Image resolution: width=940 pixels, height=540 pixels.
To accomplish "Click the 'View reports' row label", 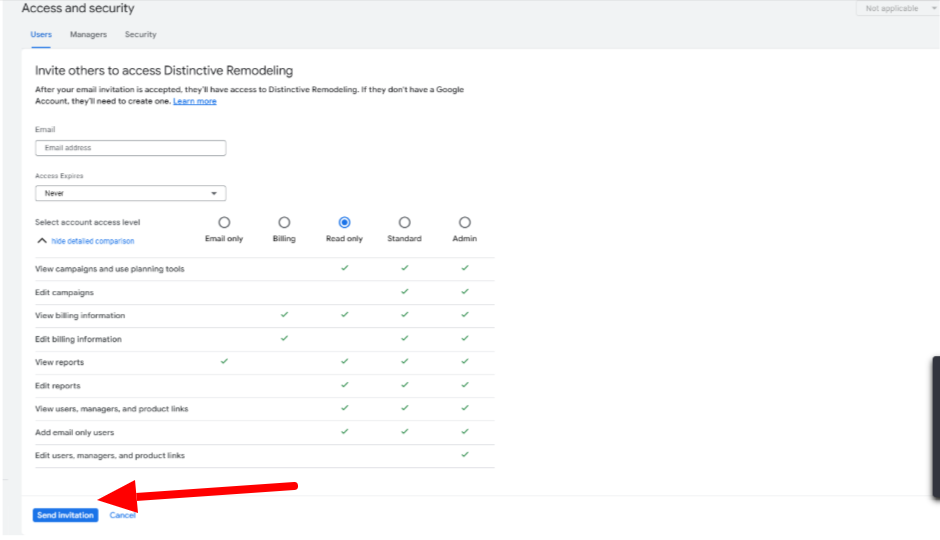I will pos(59,363).
